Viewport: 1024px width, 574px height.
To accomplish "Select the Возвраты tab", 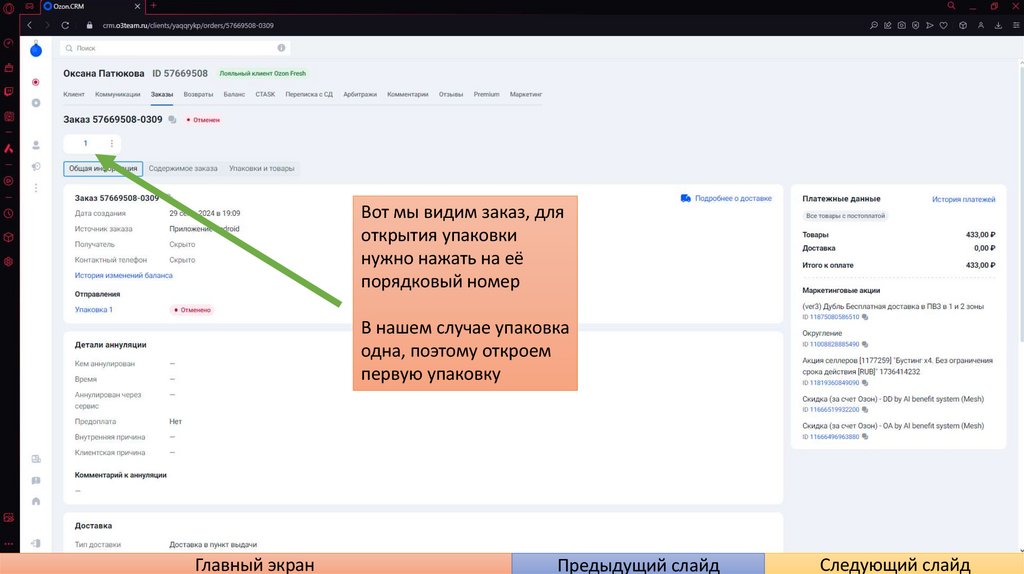I will [x=199, y=95].
